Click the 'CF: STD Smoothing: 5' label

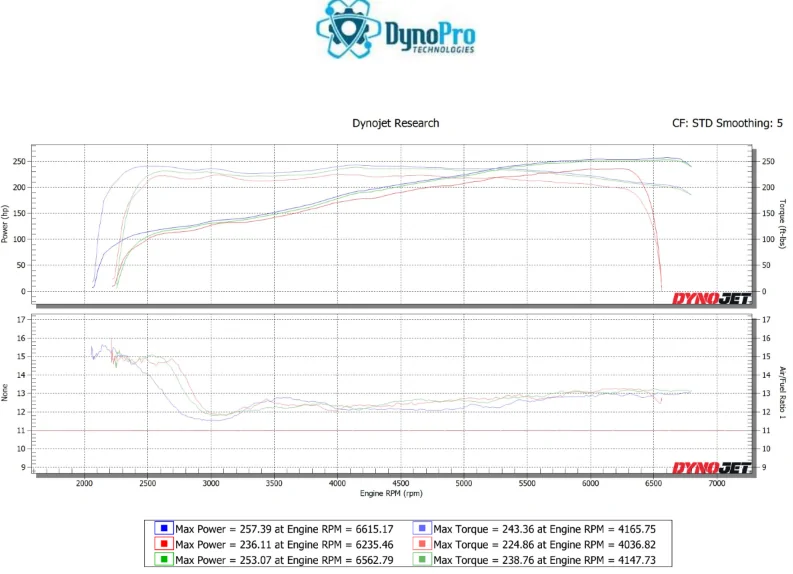(727, 123)
